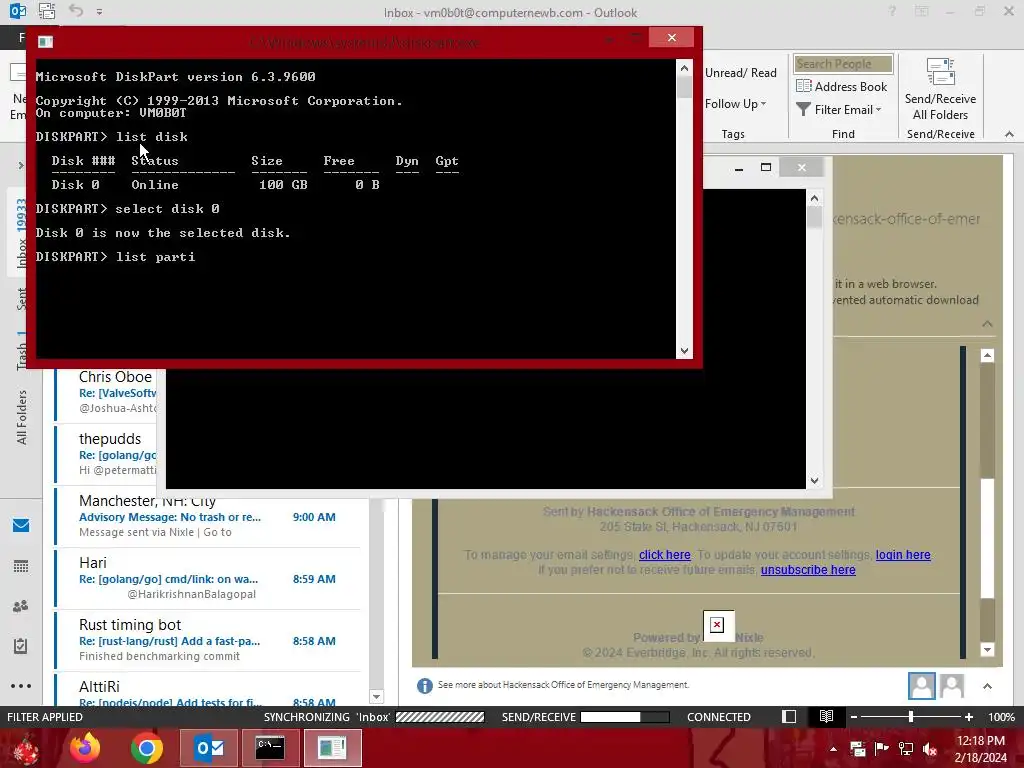Open the diskpart window system menu icon
The height and width of the screenshot is (768, 1024).
pos(45,42)
